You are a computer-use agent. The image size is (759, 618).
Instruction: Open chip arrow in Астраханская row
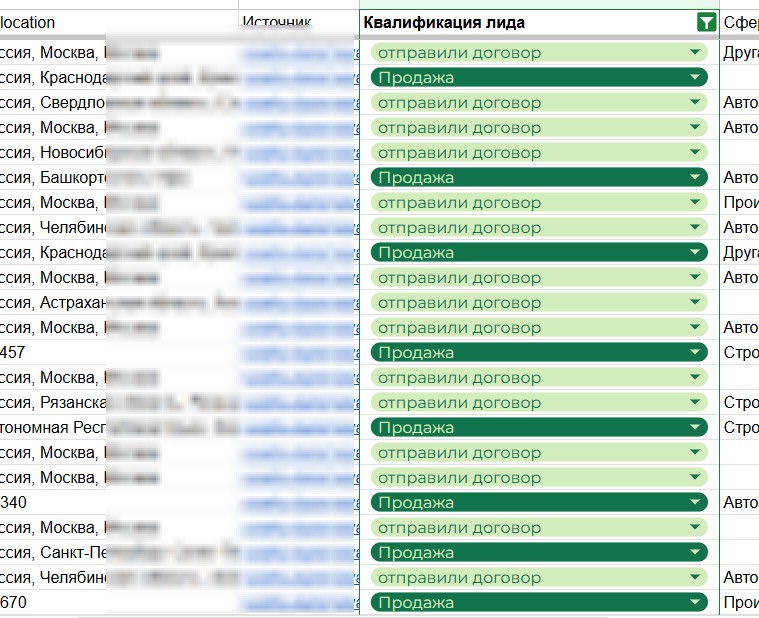tap(695, 303)
